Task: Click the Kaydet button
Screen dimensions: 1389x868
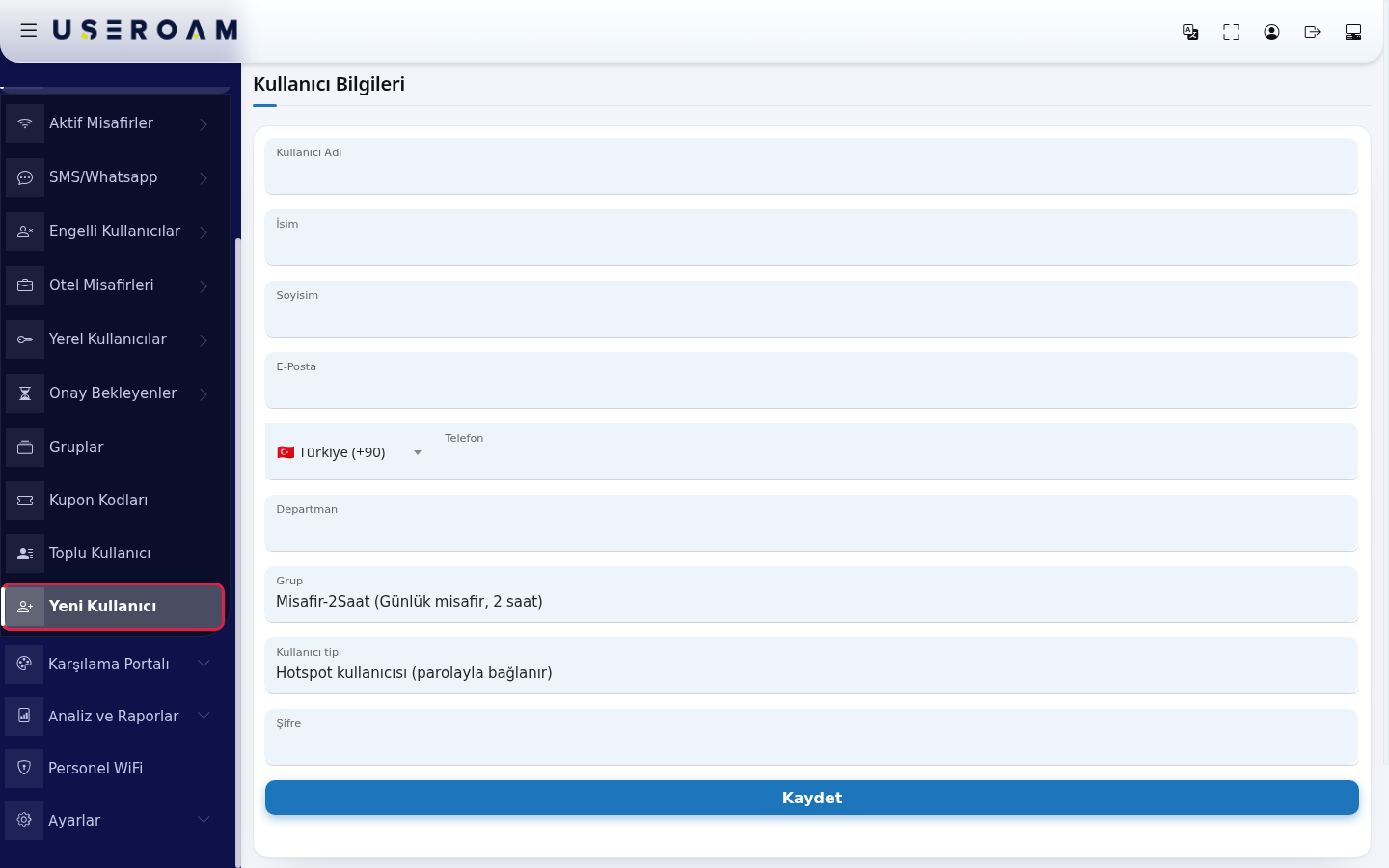Action: pos(811,798)
